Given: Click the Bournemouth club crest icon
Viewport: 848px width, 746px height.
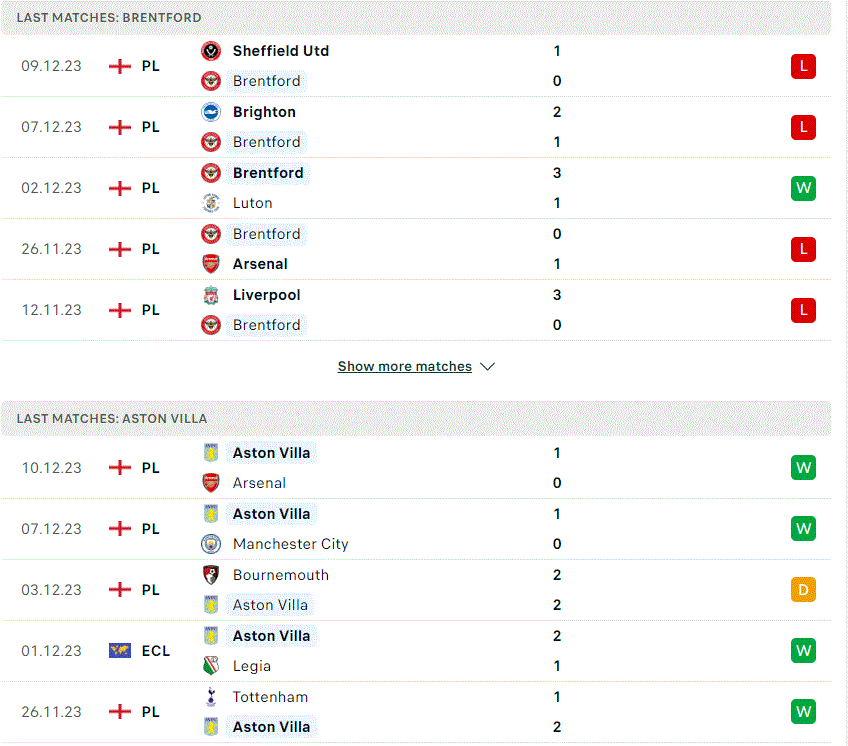Looking at the screenshot, I should tap(211, 575).
